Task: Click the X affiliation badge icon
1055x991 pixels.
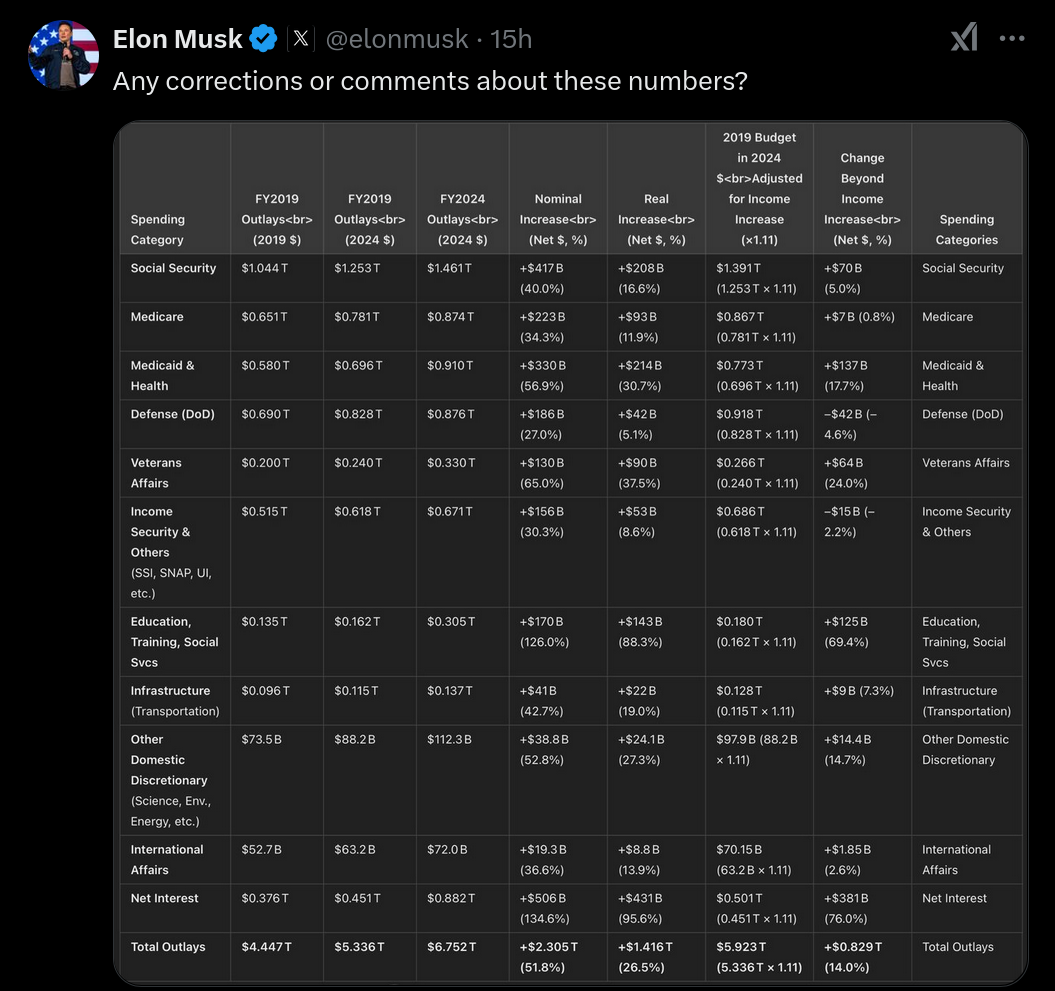Action: (x=301, y=38)
